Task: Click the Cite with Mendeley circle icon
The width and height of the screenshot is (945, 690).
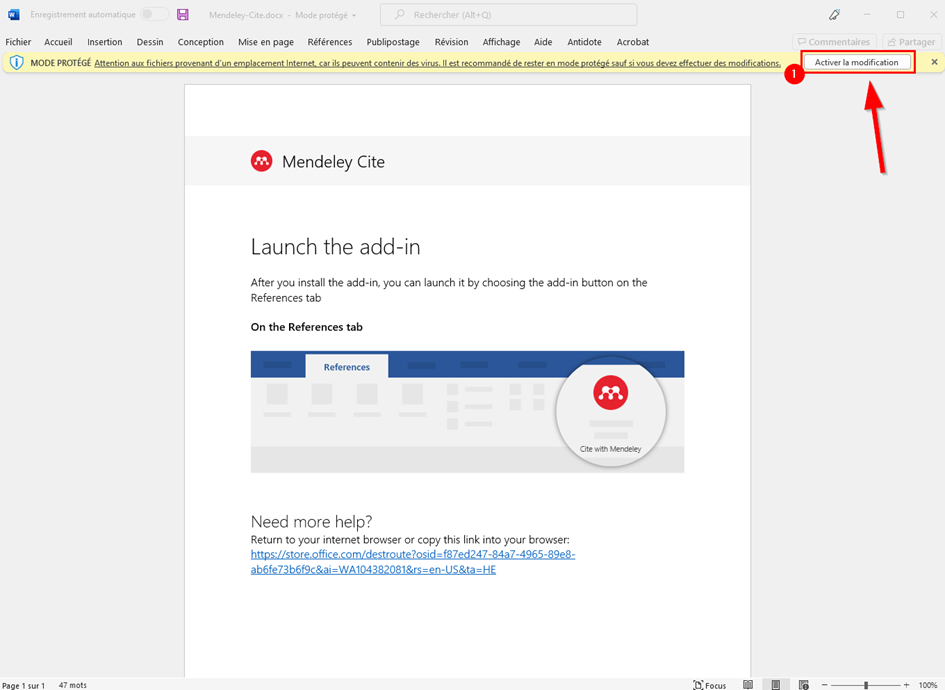Action: pyautogui.click(x=611, y=412)
